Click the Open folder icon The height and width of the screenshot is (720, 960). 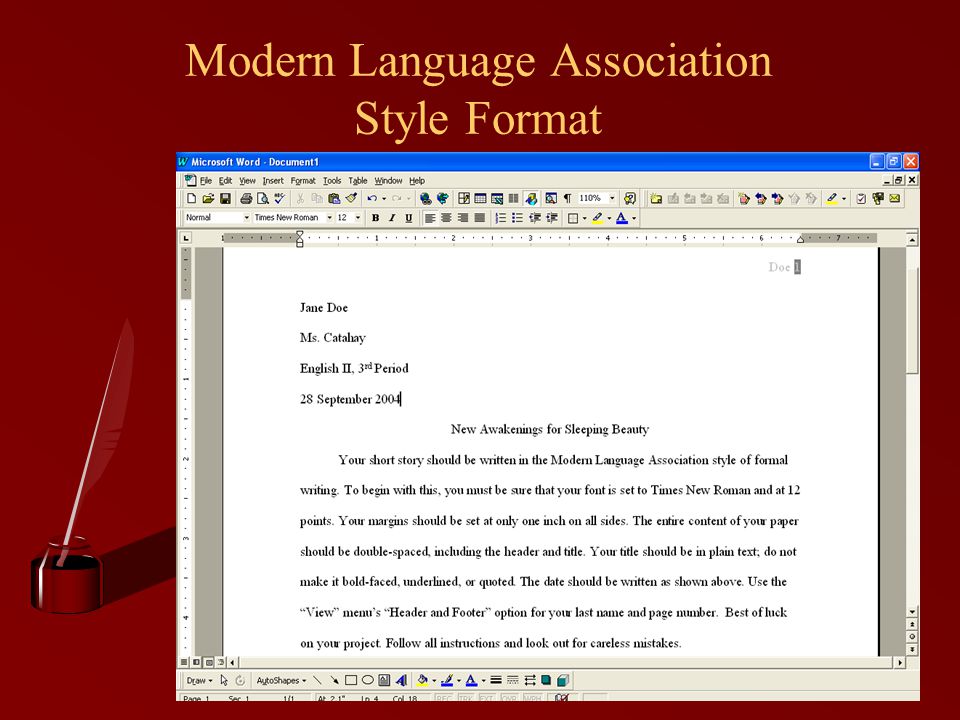coord(208,198)
